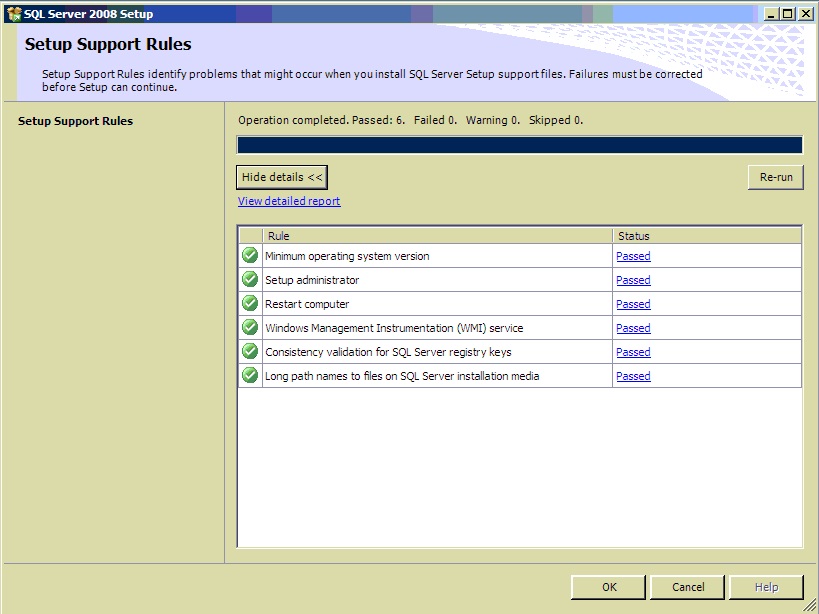Click the Rule column header
The width and height of the screenshot is (819, 614).
click(x=438, y=236)
